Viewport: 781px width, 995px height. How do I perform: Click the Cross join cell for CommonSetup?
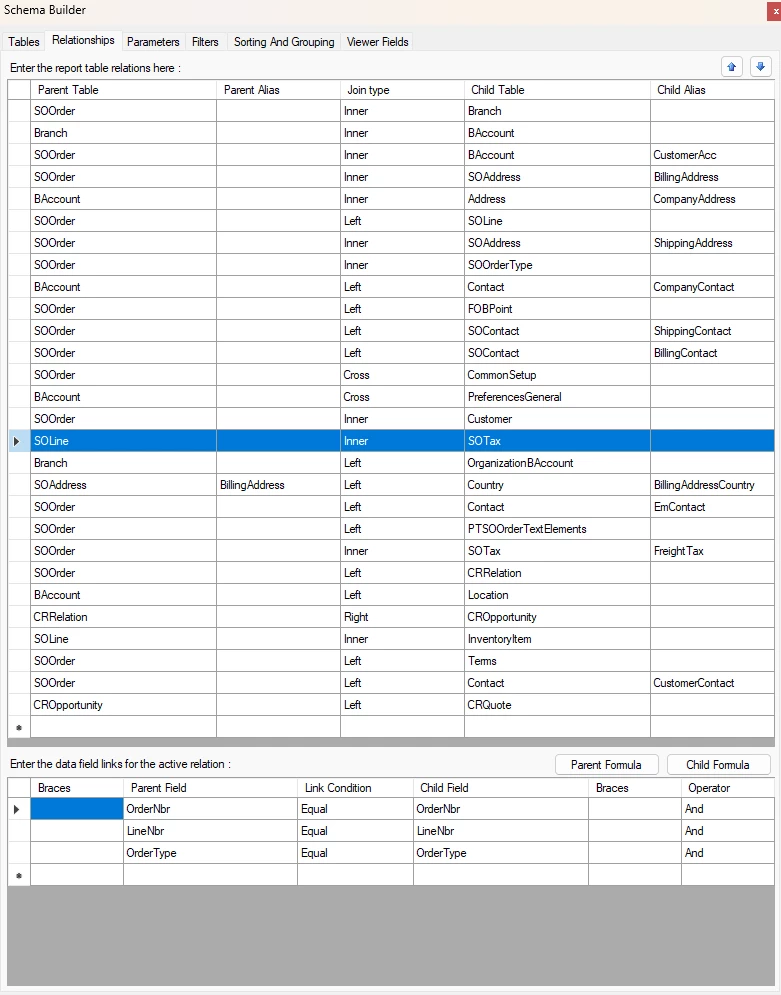(x=402, y=375)
